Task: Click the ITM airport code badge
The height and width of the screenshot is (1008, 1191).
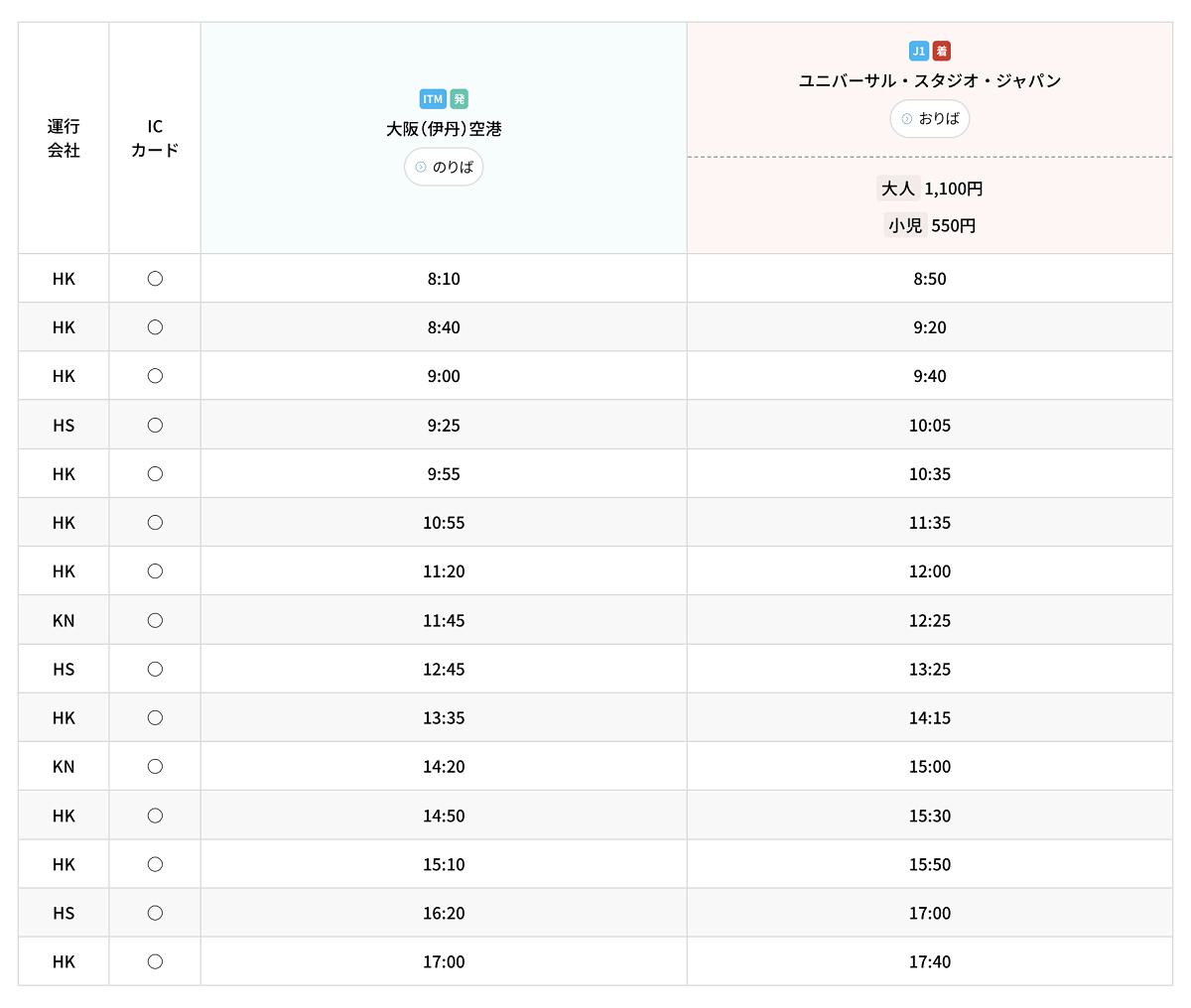Action: click(432, 99)
